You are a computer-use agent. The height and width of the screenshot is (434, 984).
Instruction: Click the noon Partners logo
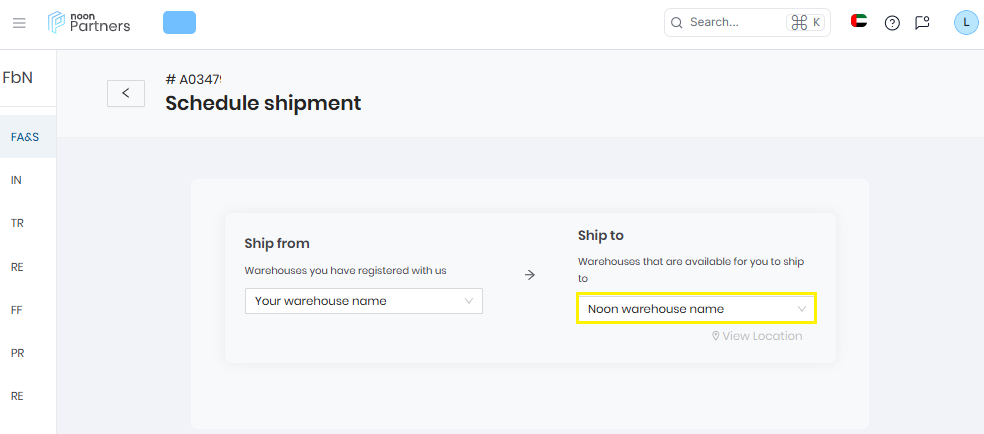point(89,23)
